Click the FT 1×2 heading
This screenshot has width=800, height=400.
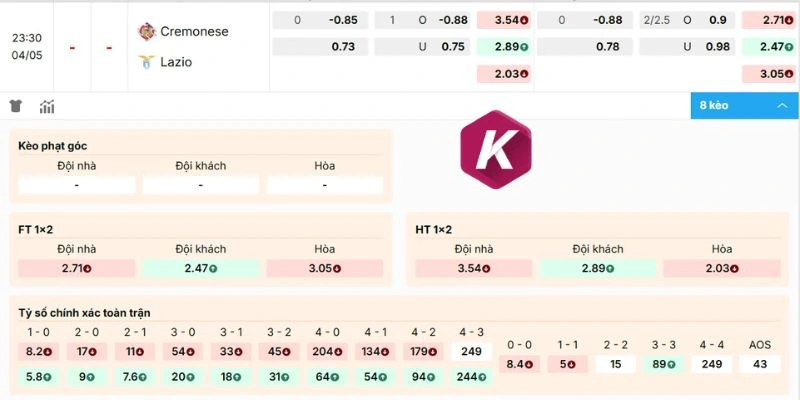[x=35, y=230]
